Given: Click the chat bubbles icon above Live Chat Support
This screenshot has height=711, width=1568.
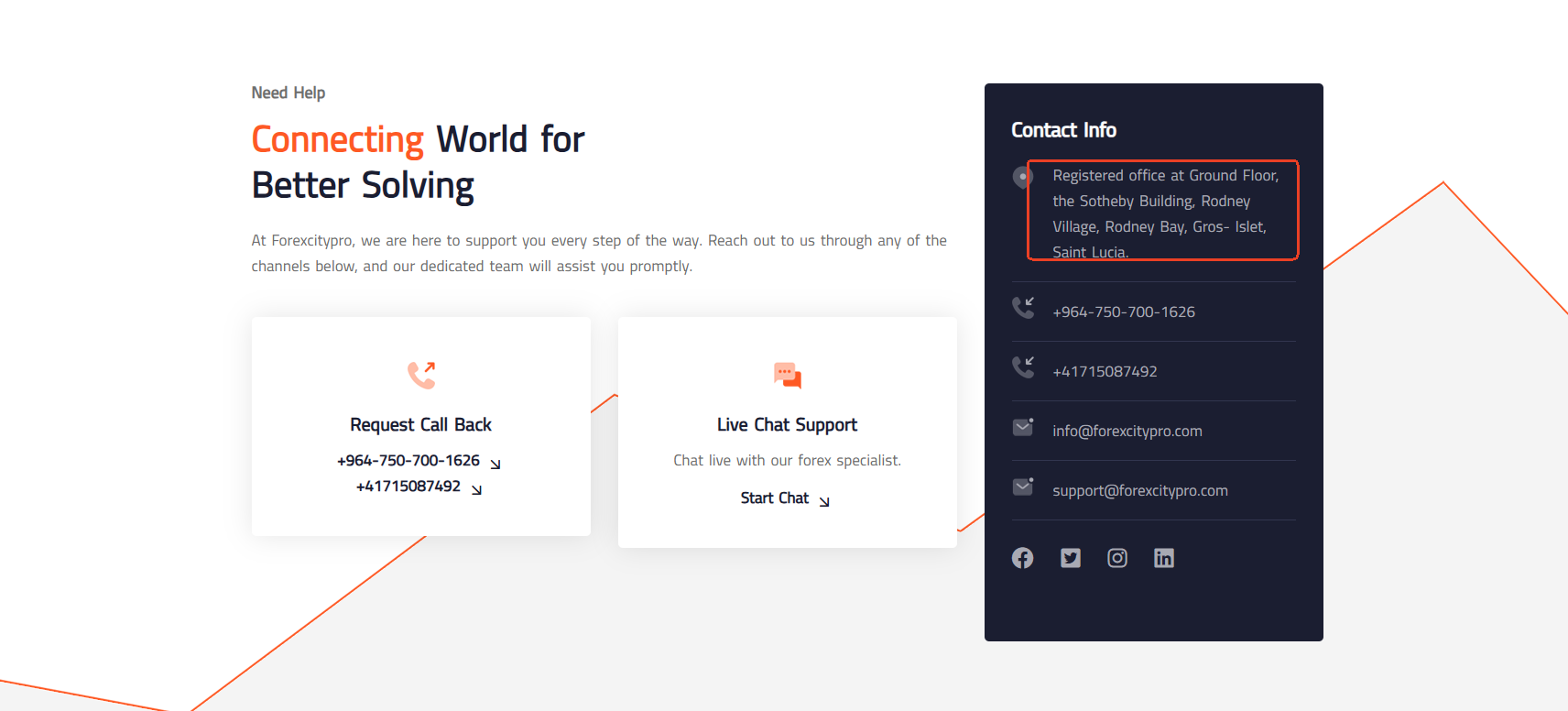Looking at the screenshot, I should click(788, 375).
